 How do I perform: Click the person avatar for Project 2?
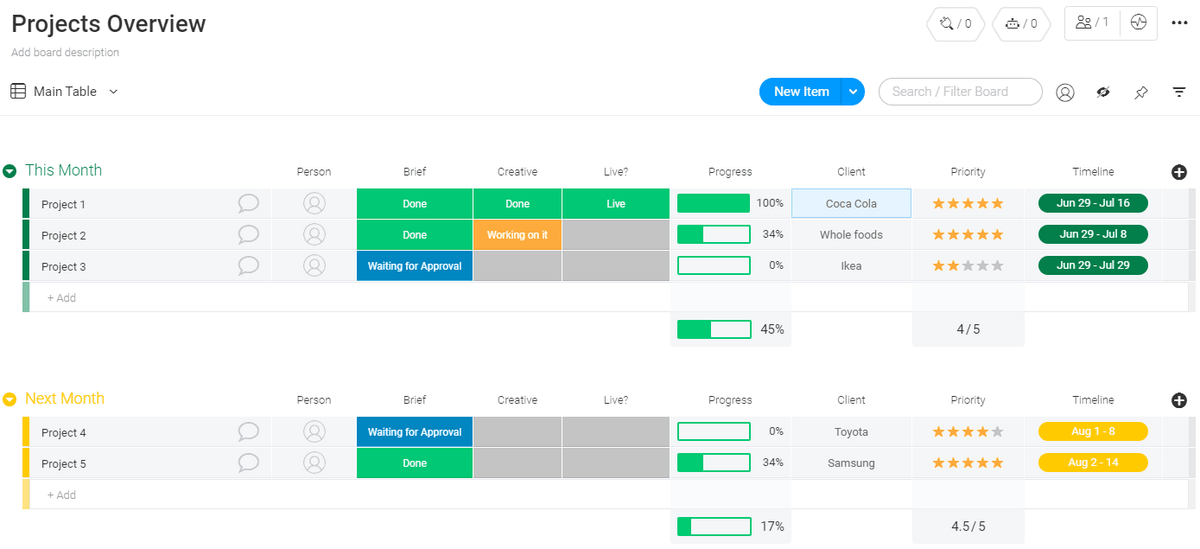point(314,235)
